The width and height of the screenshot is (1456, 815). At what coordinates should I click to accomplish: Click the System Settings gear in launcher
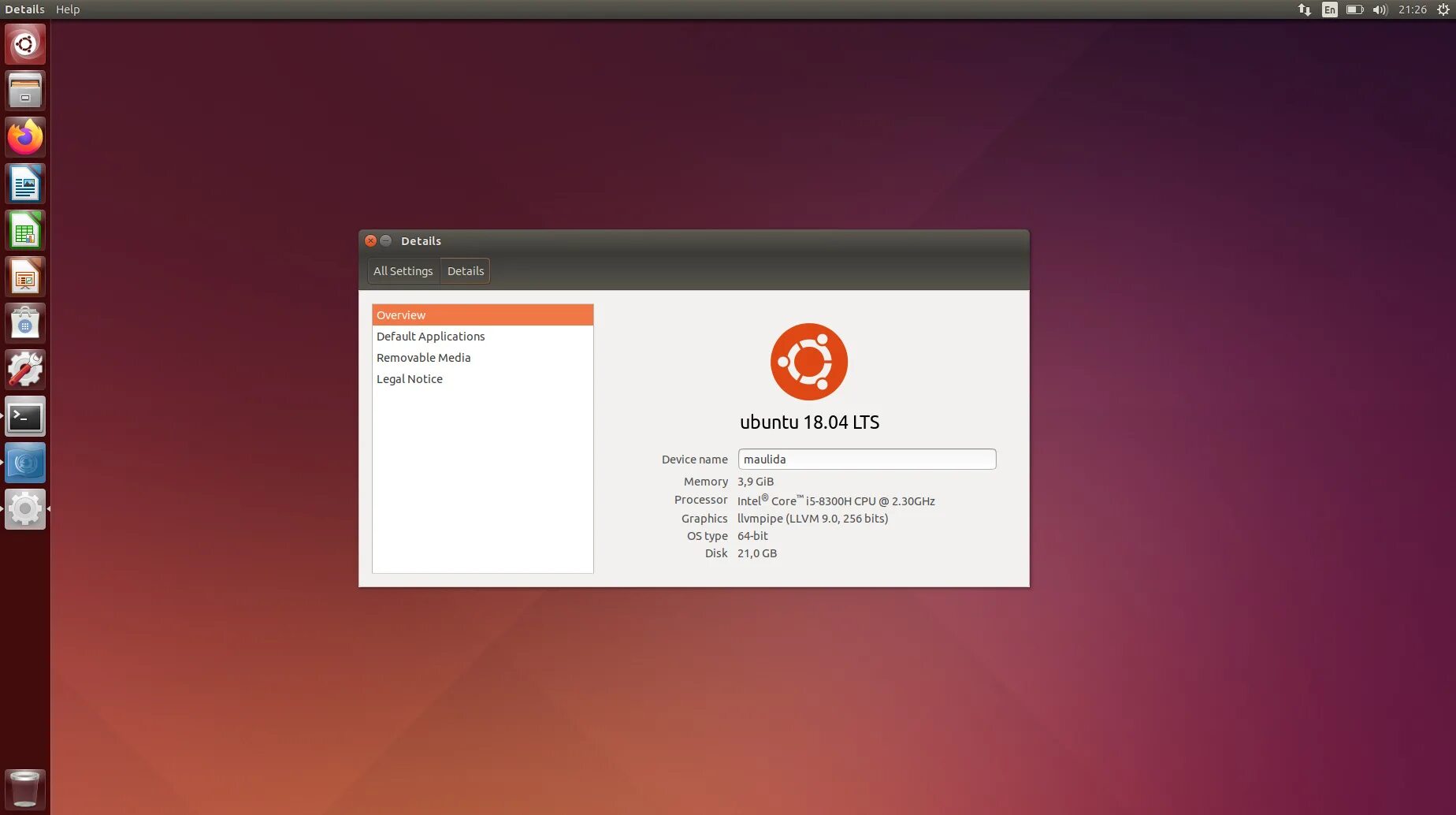click(25, 509)
